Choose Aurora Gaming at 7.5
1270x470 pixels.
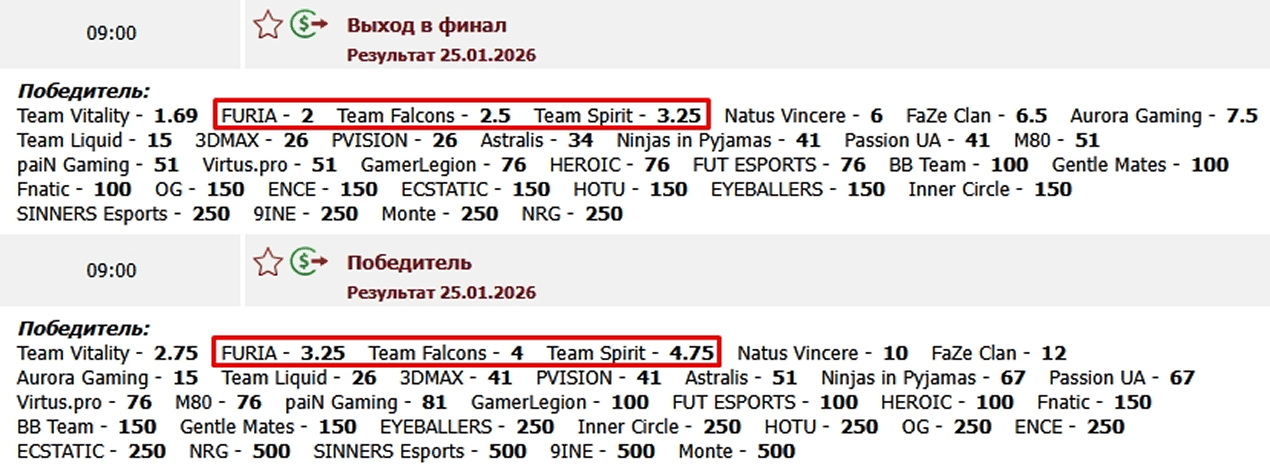click(x=1241, y=115)
